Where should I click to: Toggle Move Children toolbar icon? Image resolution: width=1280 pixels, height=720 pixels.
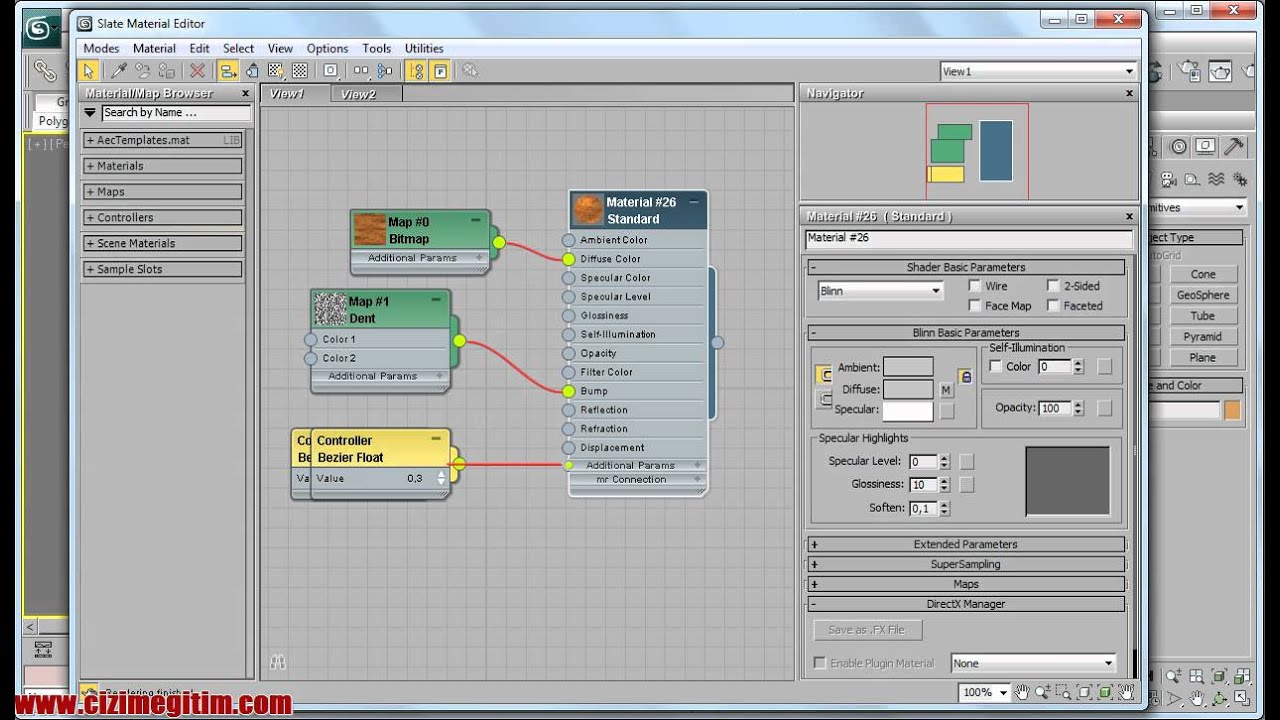[x=228, y=71]
